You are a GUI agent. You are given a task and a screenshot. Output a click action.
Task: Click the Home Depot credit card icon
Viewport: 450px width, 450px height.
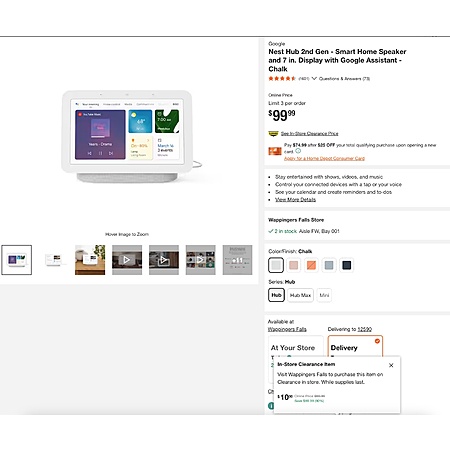[275, 151]
